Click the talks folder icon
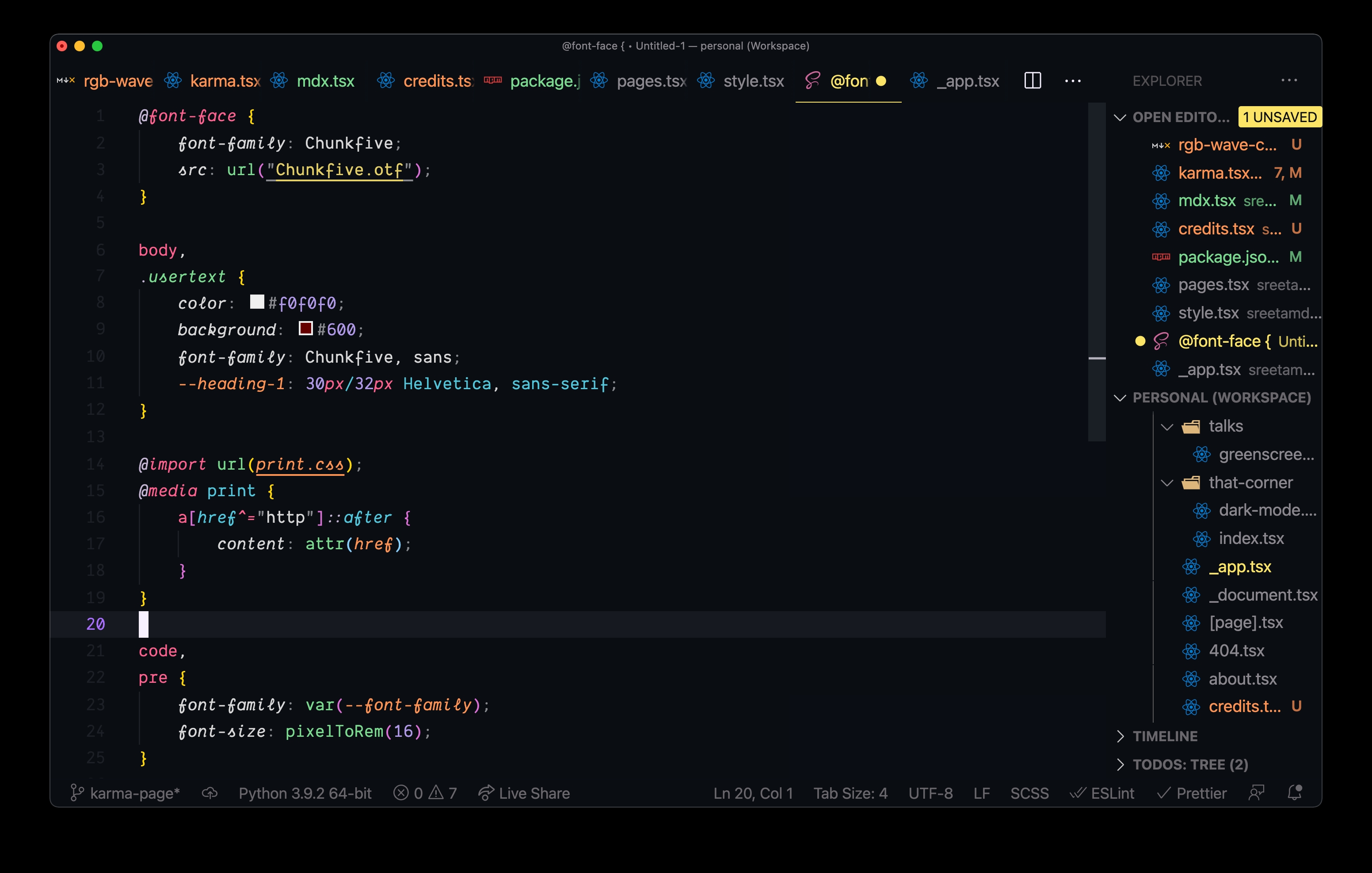Image resolution: width=1372 pixels, height=873 pixels. [x=1191, y=426]
